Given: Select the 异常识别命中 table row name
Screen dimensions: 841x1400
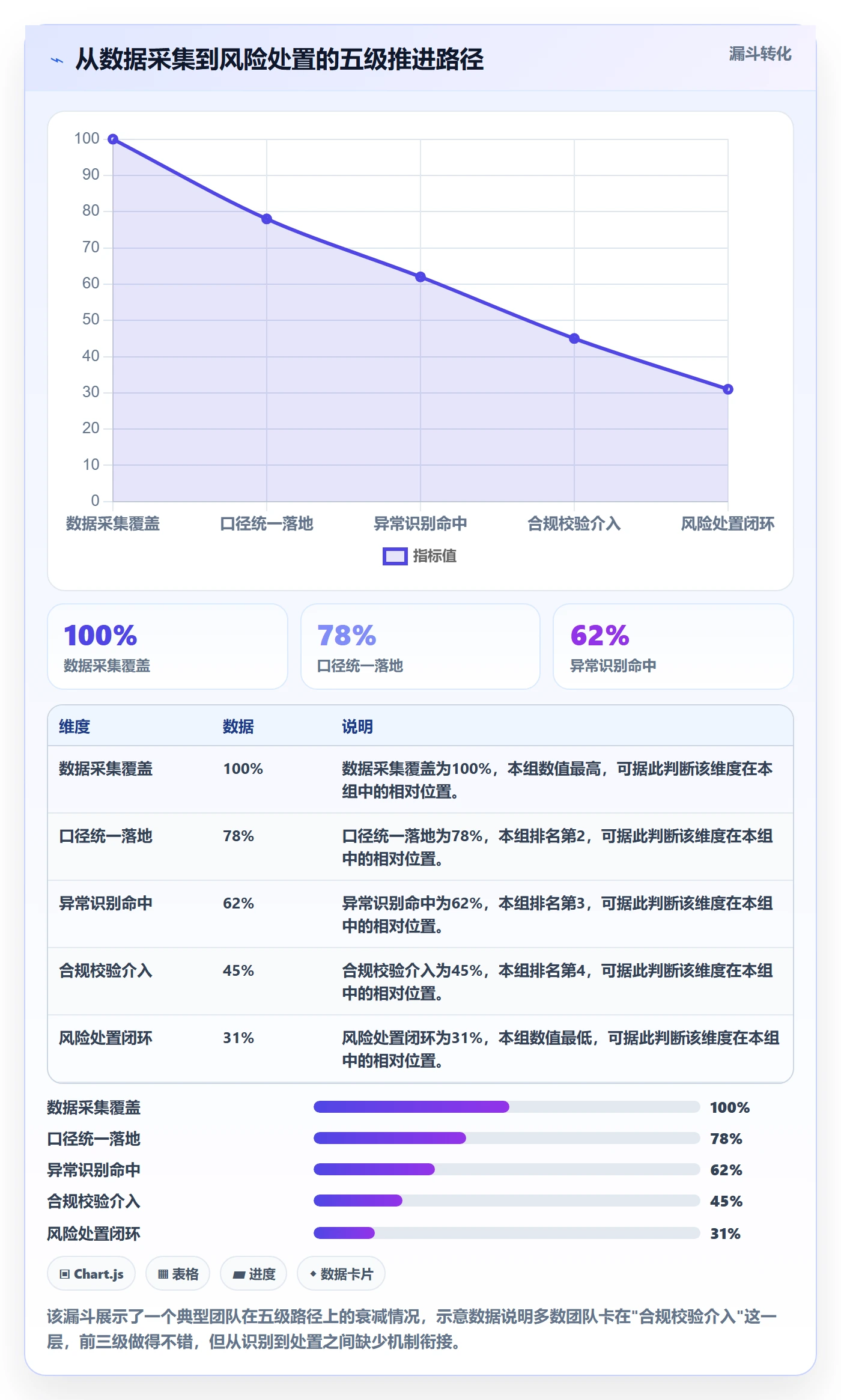Looking at the screenshot, I should (106, 903).
